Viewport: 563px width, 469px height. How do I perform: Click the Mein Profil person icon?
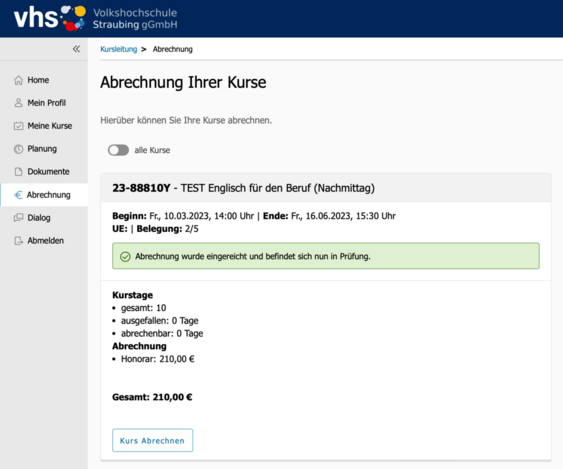tap(18, 103)
